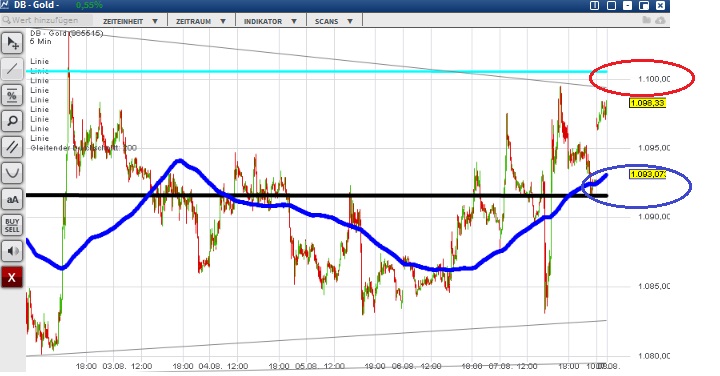
Task: Click the single-pane square icon in title bar
Action: click(x=611, y=6)
